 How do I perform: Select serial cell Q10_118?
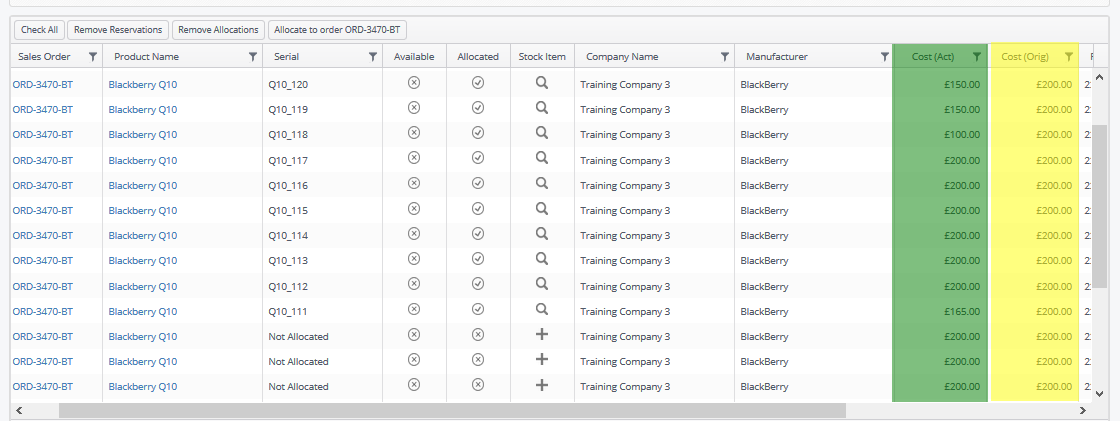(x=288, y=135)
